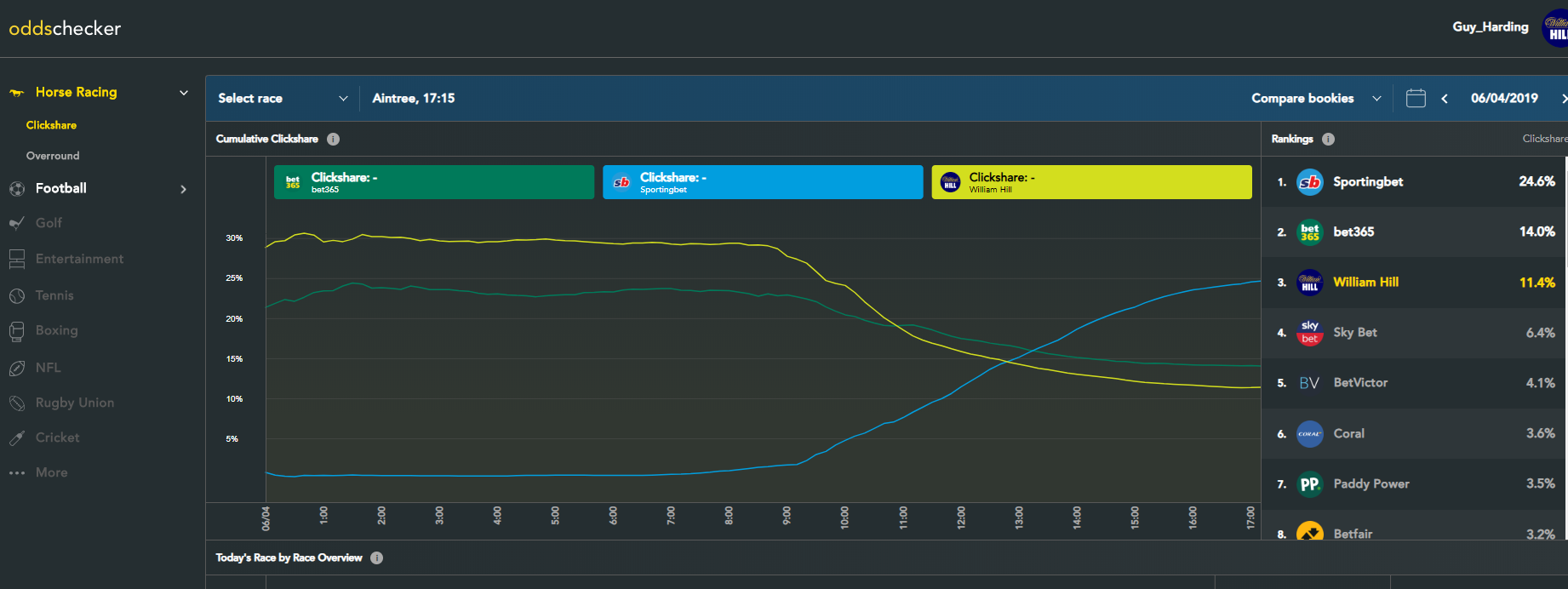Viewport: 1568px width, 589px height.
Task: Click the Rugby Union icon
Action: [17, 403]
